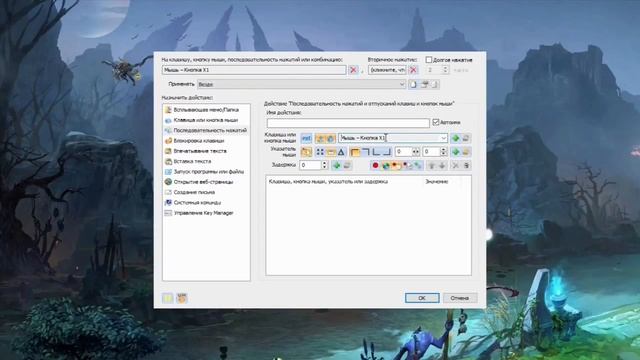Clear the secondary press field with red X

[x=413, y=70]
